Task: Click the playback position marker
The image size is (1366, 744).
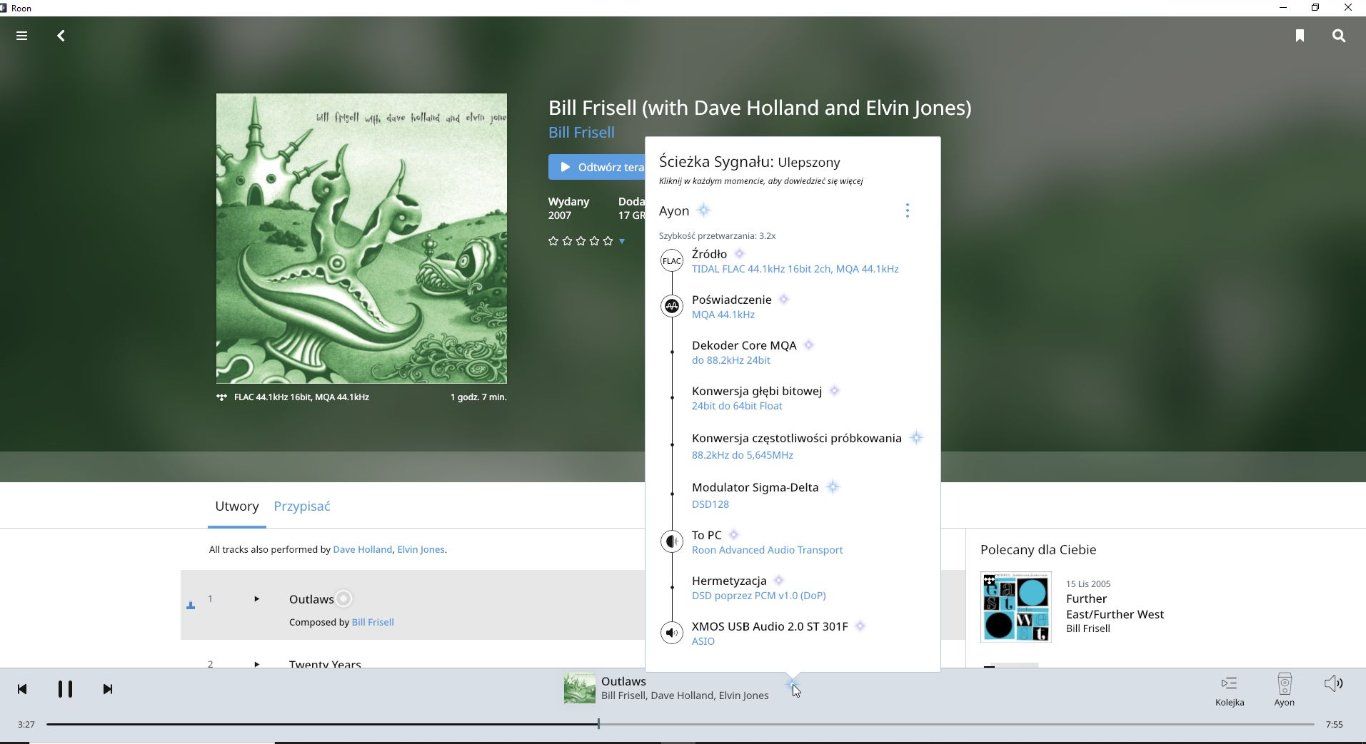Action: (x=598, y=724)
